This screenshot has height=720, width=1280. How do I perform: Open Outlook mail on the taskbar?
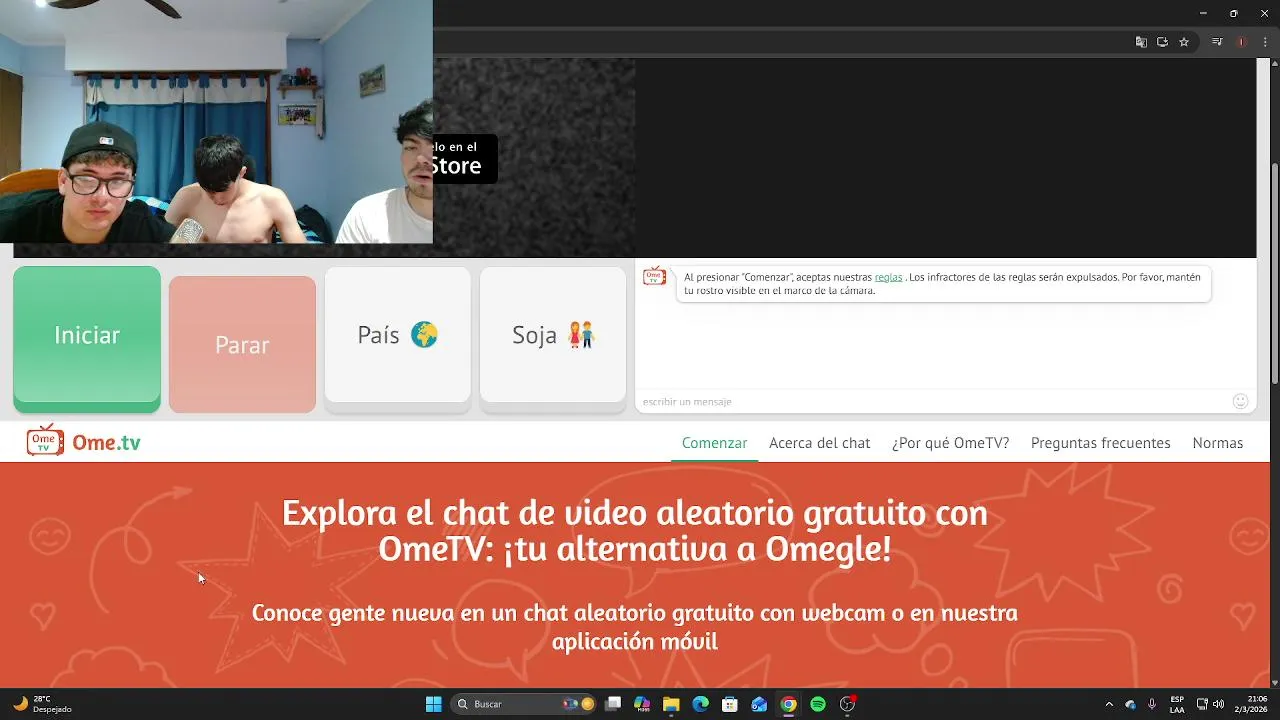click(x=759, y=704)
